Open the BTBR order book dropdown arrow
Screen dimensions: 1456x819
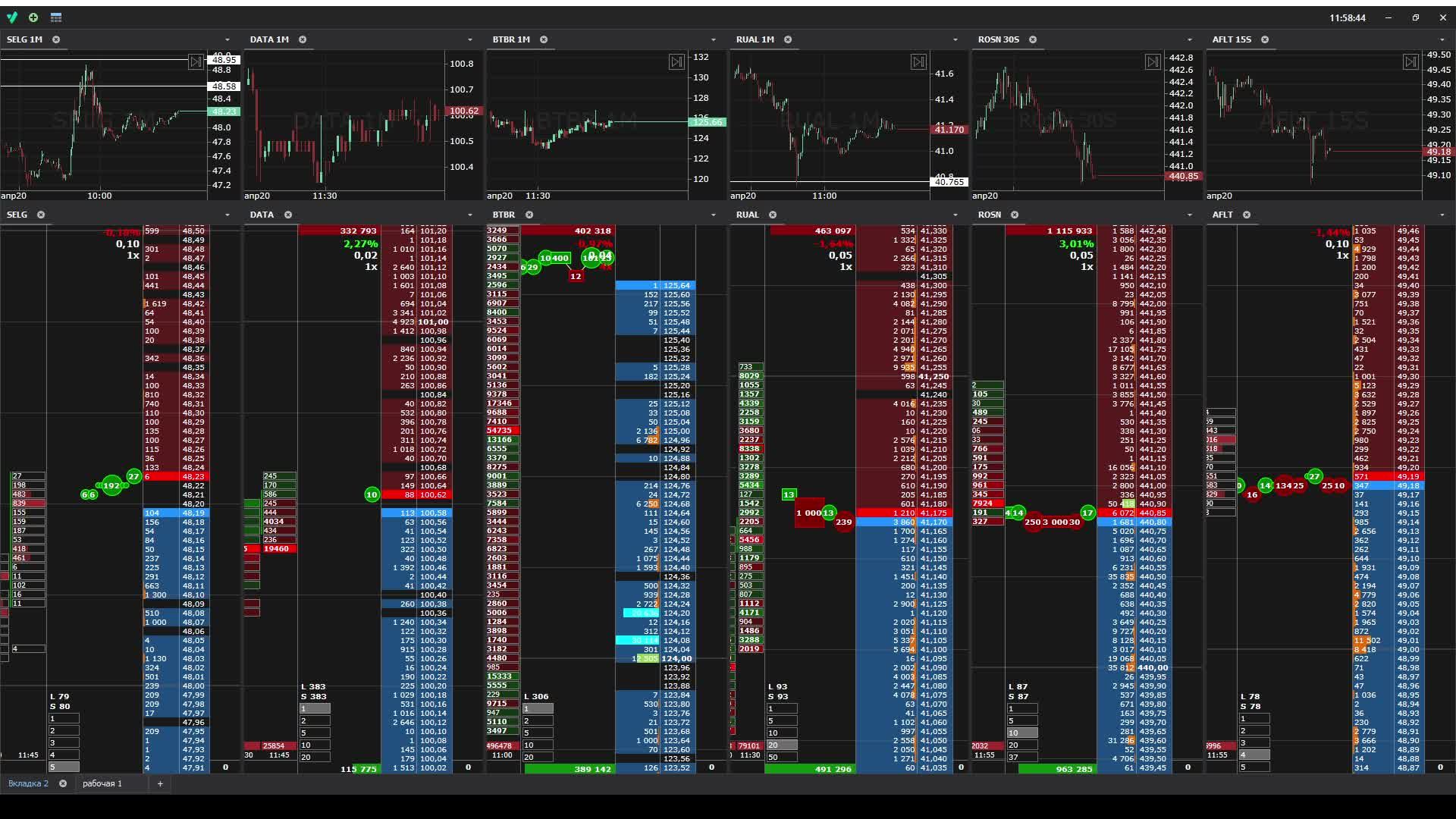click(713, 215)
